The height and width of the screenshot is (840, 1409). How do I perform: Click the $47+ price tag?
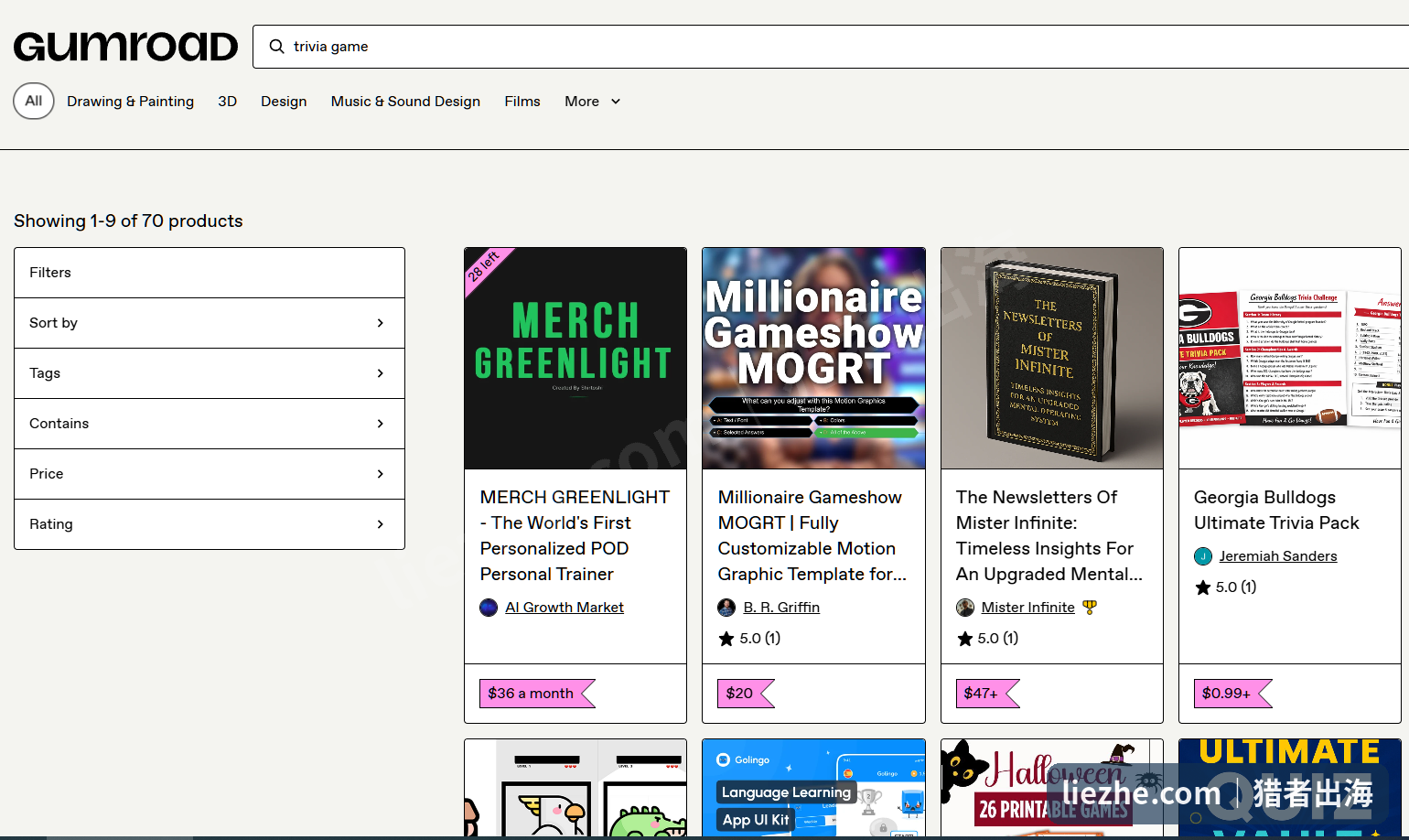click(987, 694)
